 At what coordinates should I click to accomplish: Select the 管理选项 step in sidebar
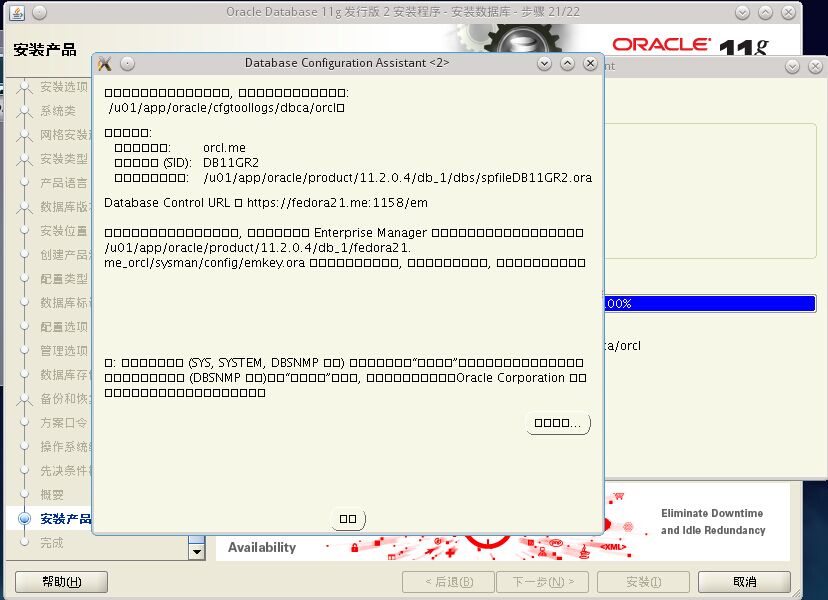[x=64, y=351]
